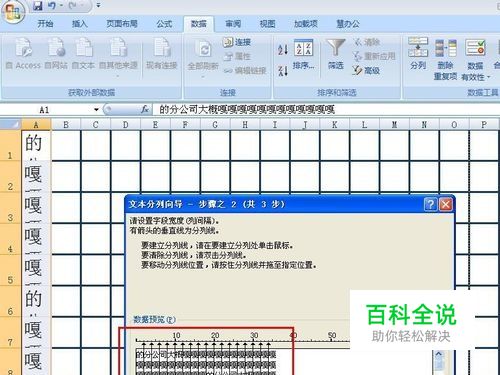Click 删除重复项 remove duplicates

pyautogui.click(x=445, y=59)
